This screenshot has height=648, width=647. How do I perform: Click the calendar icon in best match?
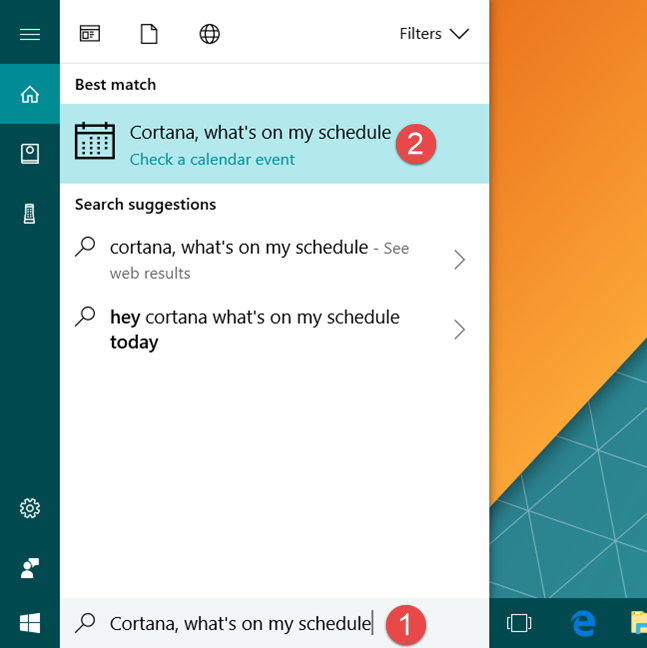pos(95,141)
